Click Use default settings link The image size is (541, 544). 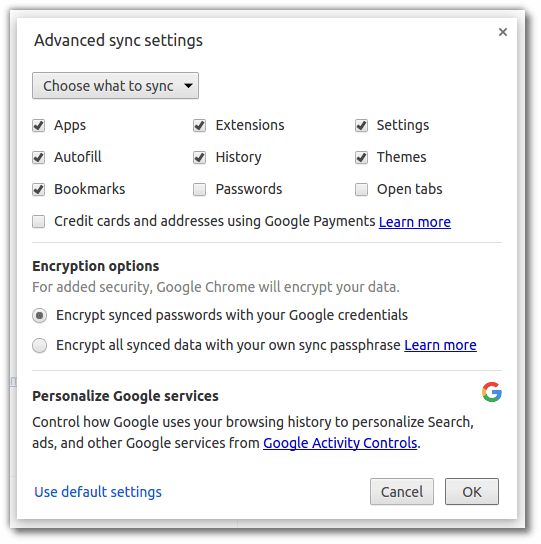tap(98, 492)
